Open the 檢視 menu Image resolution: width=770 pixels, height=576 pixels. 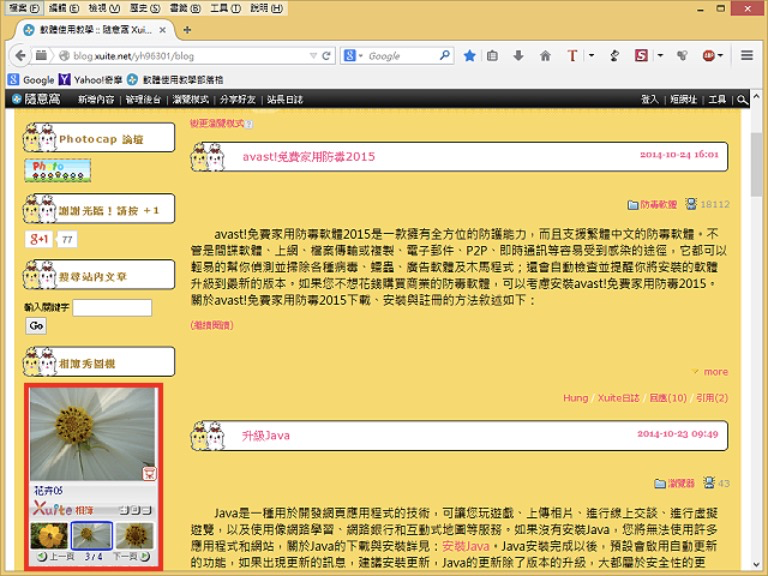pyautogui.click(x=104, y=8)
